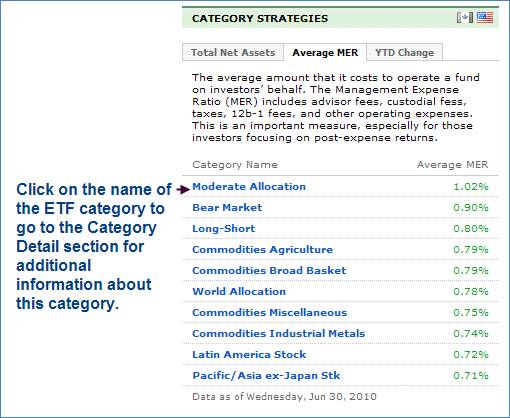Open Commodities Agriculture category details
This screenshot has height=418, width=510.
(x=263, y=250)
